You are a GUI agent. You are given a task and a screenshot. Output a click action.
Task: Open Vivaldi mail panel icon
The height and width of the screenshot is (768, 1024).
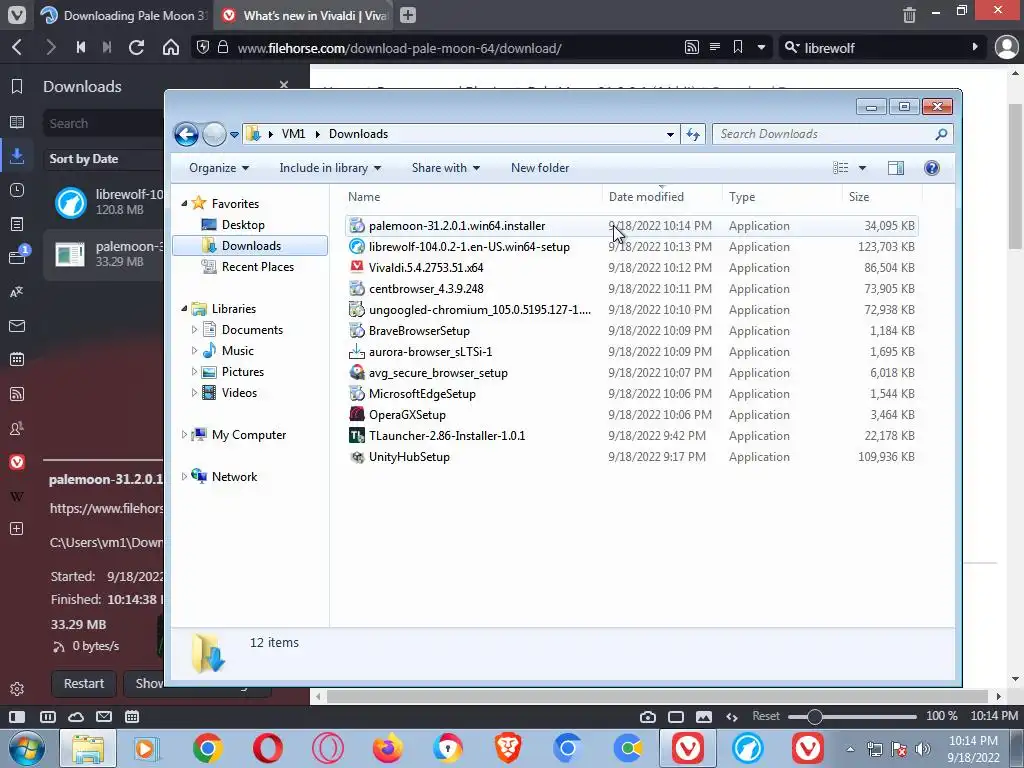coord(17,326)
